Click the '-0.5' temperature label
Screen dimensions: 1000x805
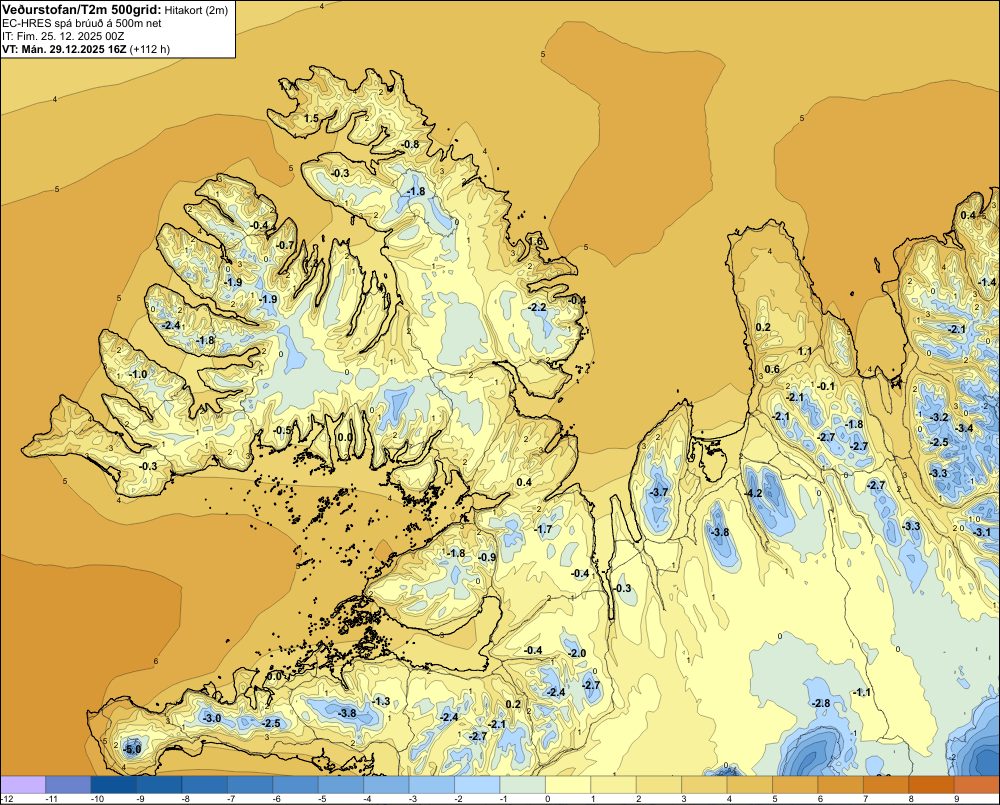pyautogui.click(x=283, y=431)
